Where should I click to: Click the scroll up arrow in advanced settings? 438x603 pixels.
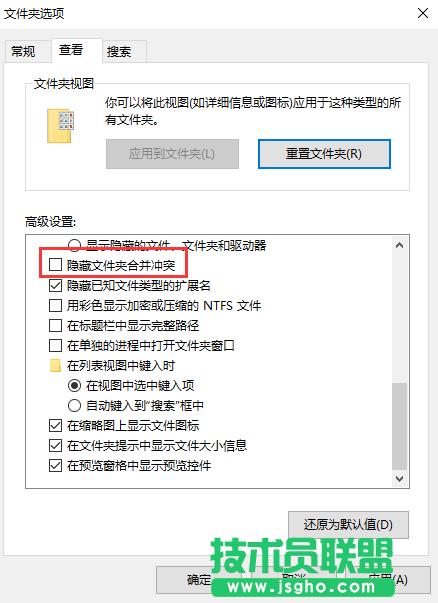[400, 245]
